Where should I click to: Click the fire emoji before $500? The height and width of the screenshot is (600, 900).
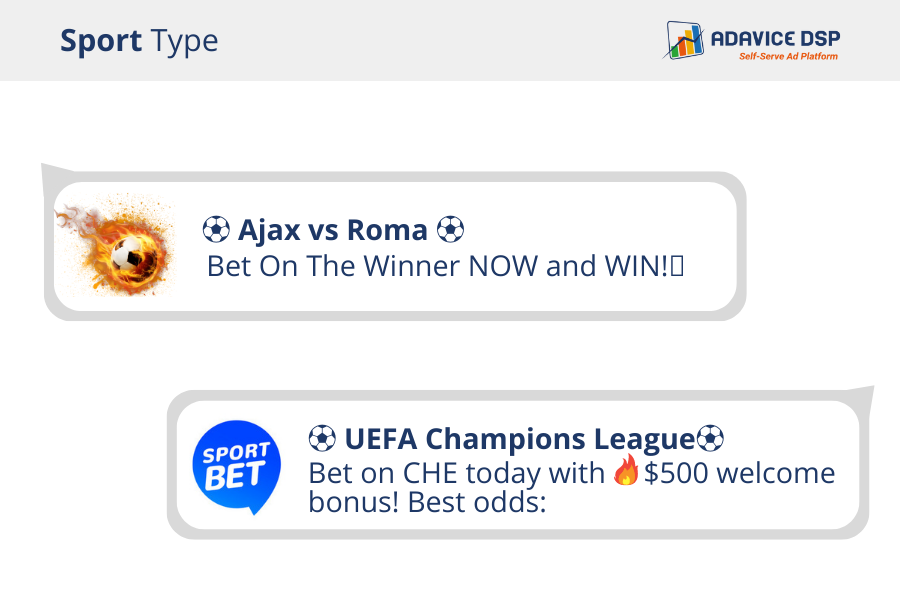coord(626,470)
